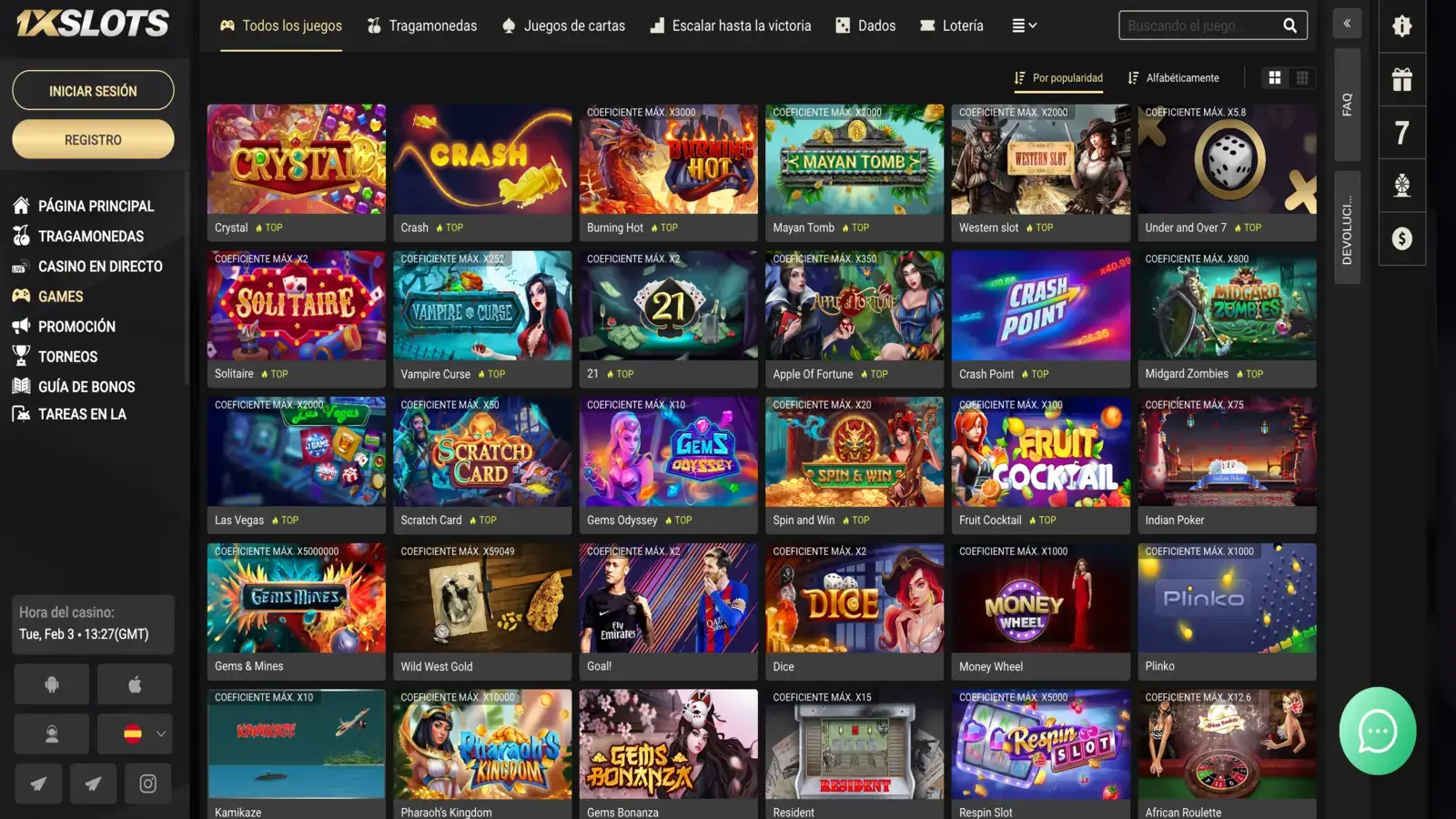Open the Plinko game thumbnail

pyautogui.click(x=1227, y=598)
